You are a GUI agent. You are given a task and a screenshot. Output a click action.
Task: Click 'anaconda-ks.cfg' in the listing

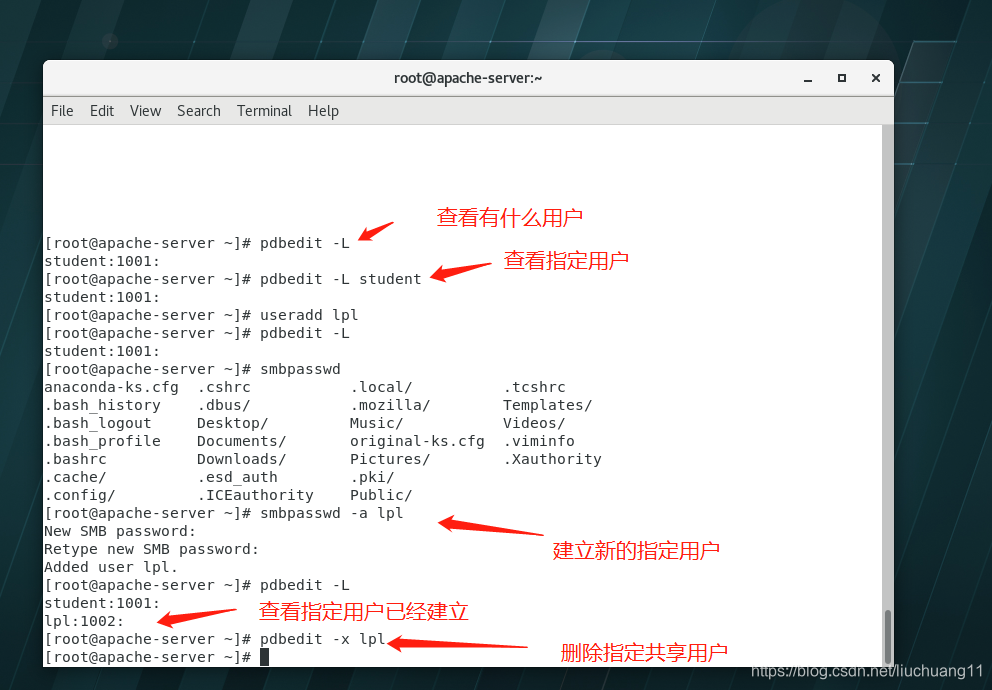click(x=111, y=387)
